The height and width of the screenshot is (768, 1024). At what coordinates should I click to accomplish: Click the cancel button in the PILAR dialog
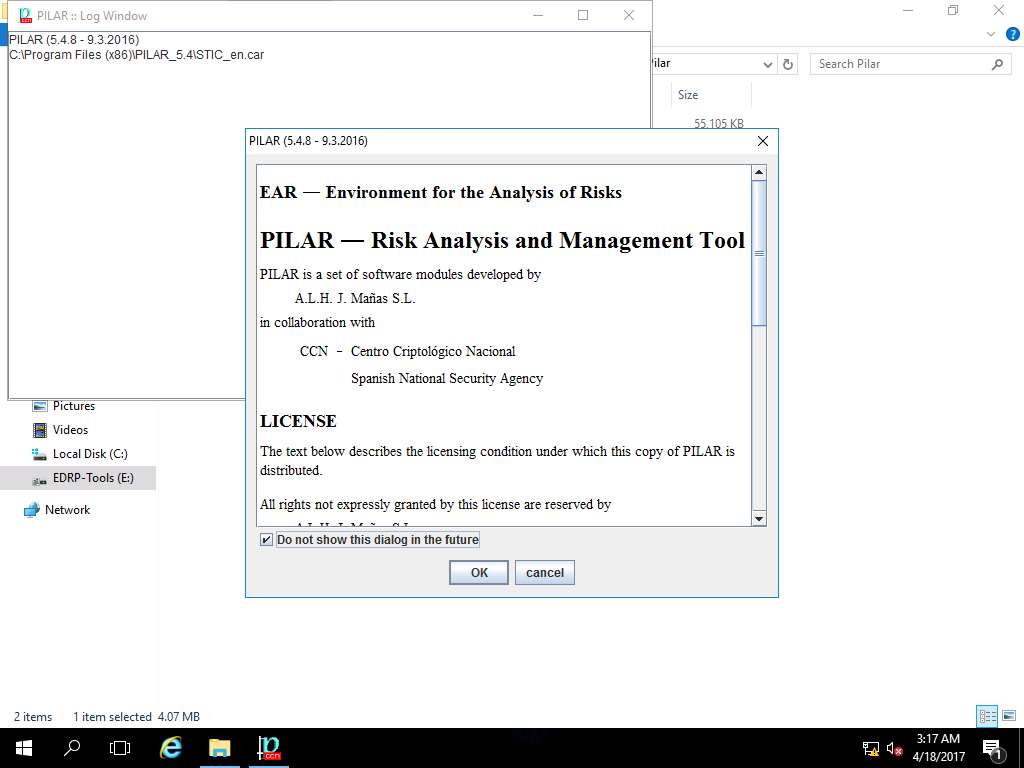click(x=545, y=573)
